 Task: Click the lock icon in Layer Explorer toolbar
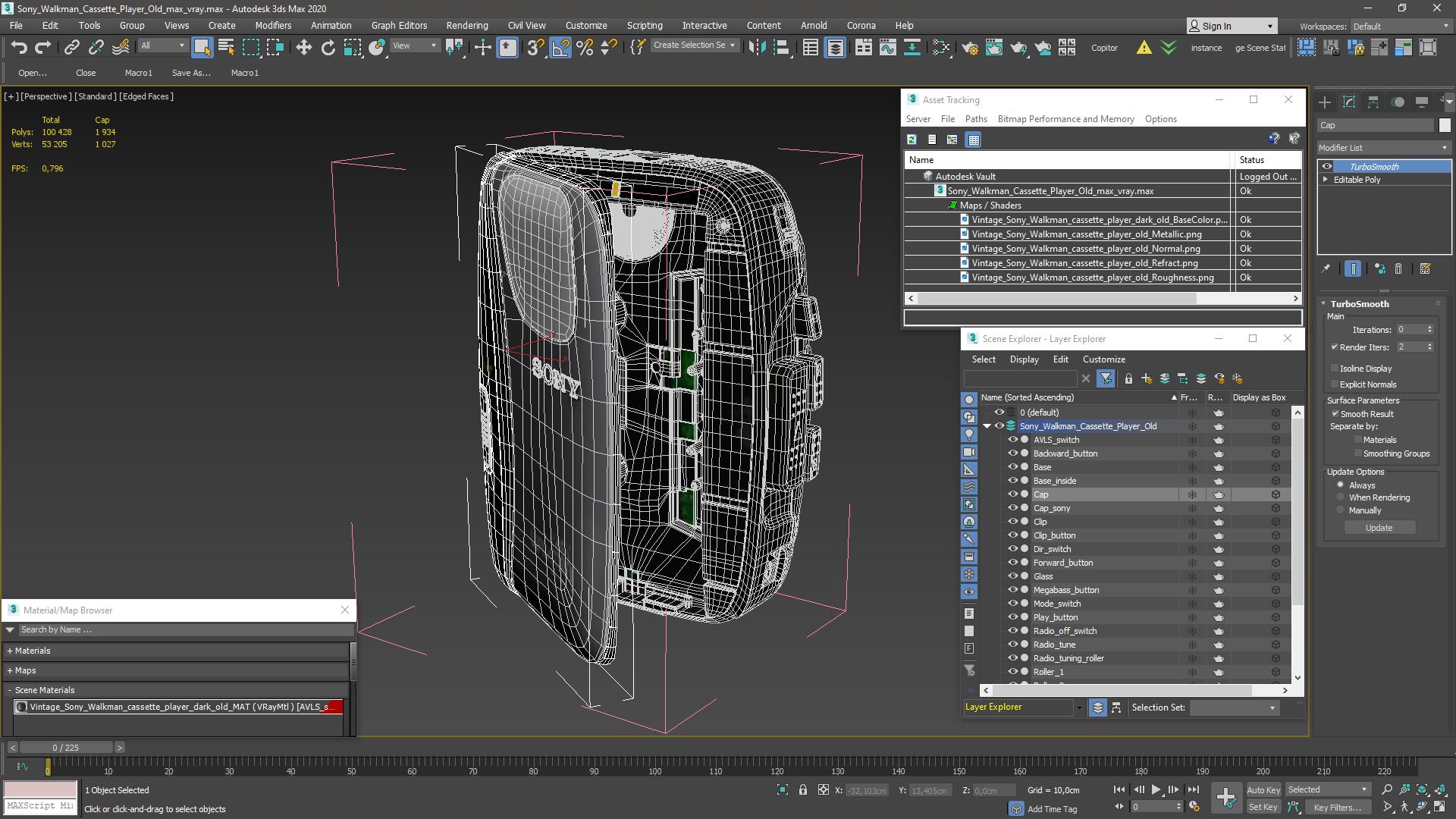tap(1128, 378)
